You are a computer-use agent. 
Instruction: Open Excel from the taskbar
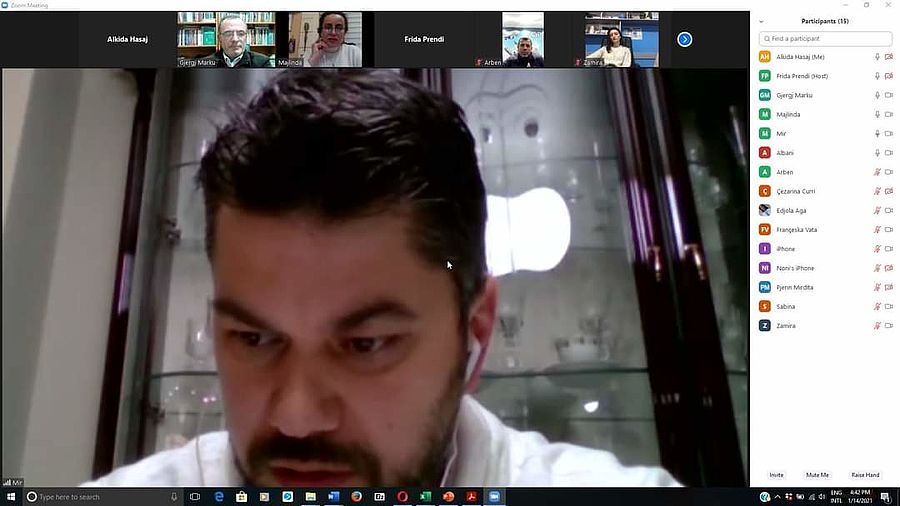pyautogui.click(x=425, y=497)
